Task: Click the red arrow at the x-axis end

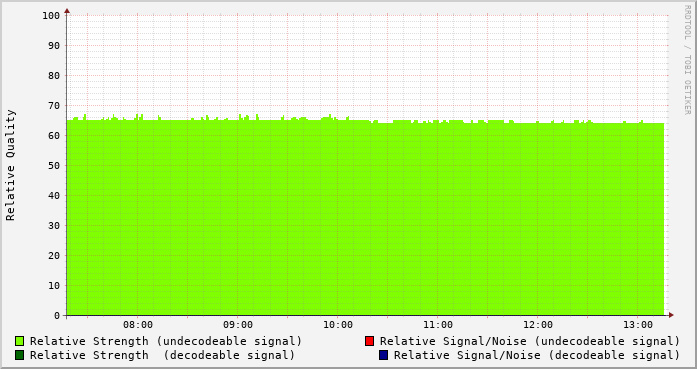Action: click(x=671, y=315)
